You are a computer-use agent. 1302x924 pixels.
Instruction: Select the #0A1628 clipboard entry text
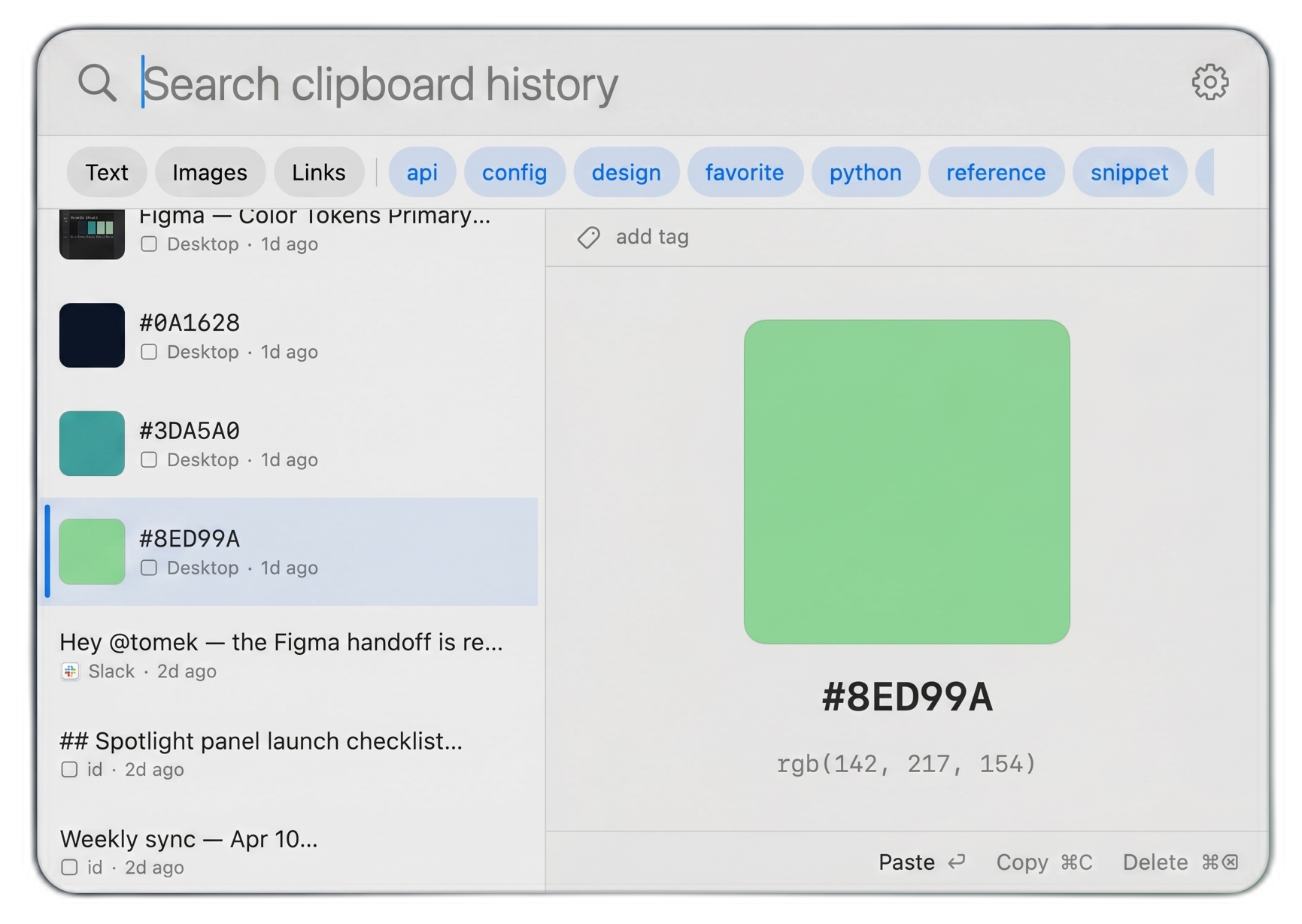pyautogui.click(x=190, y=323)
